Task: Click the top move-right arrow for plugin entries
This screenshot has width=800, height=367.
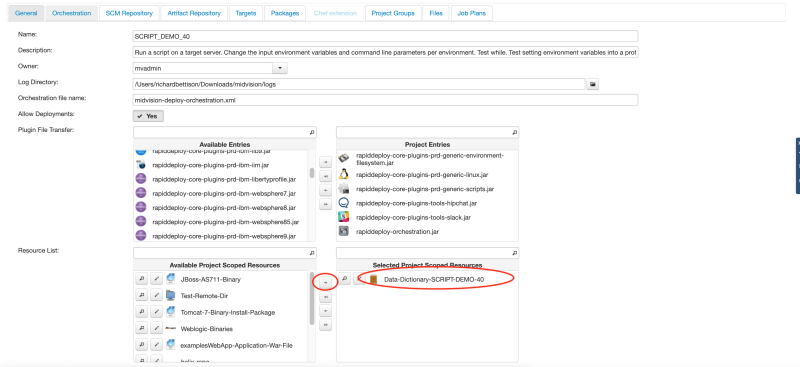Action: tap(326, 162)
